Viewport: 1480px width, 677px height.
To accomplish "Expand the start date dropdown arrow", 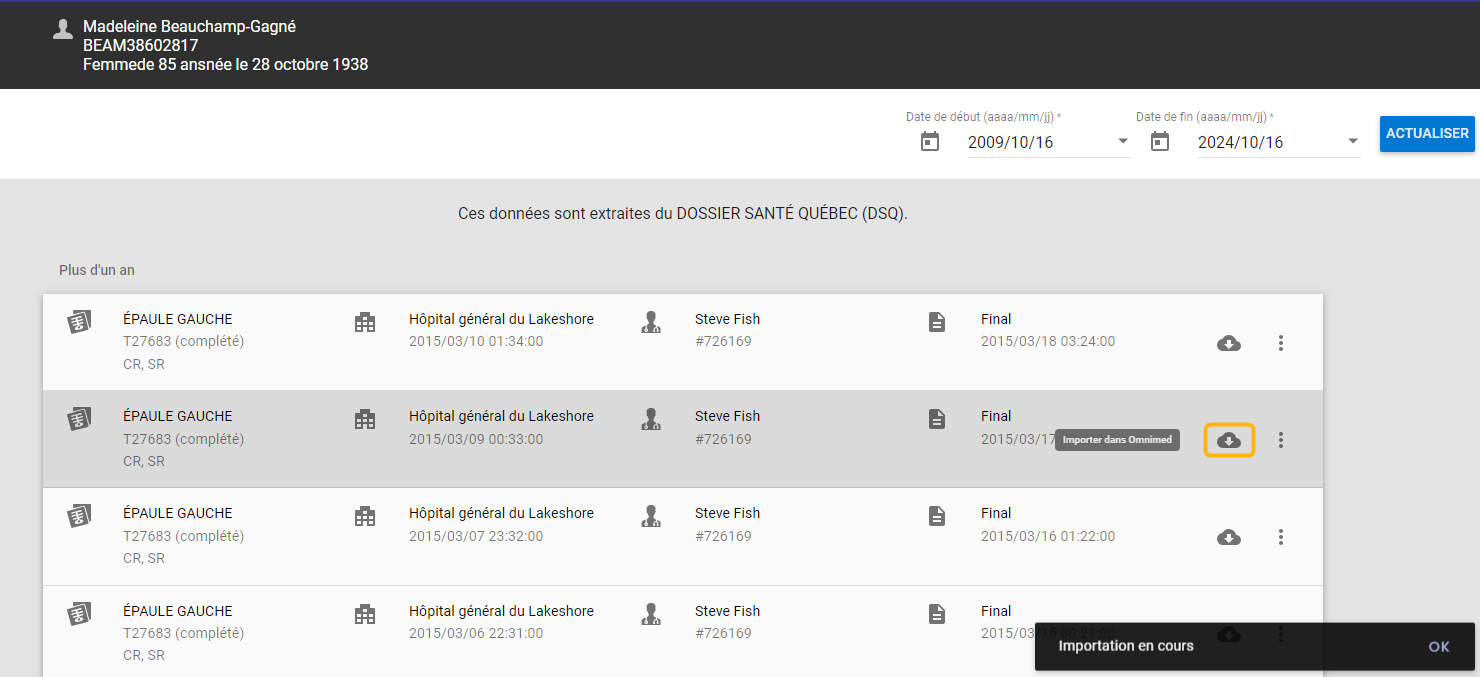I will 1122,141.
